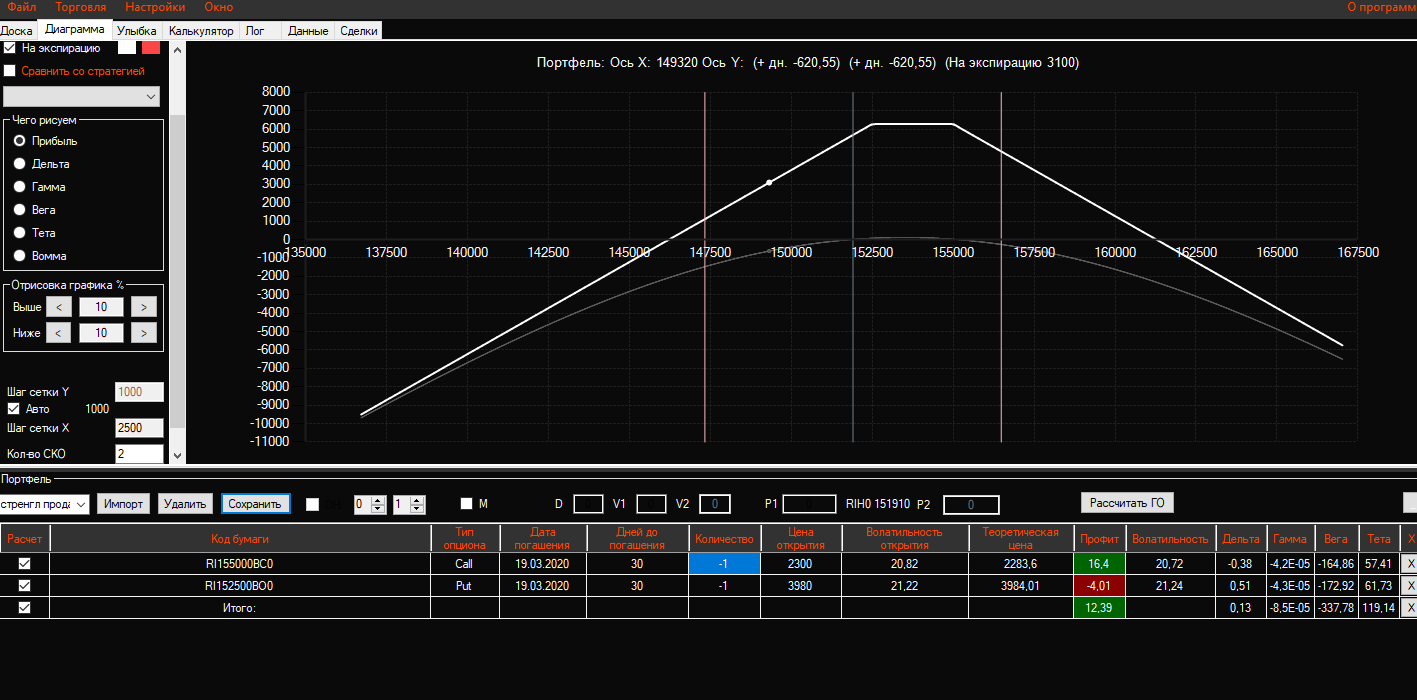Click the D input field
The image size is (1417, 700).
588,504
